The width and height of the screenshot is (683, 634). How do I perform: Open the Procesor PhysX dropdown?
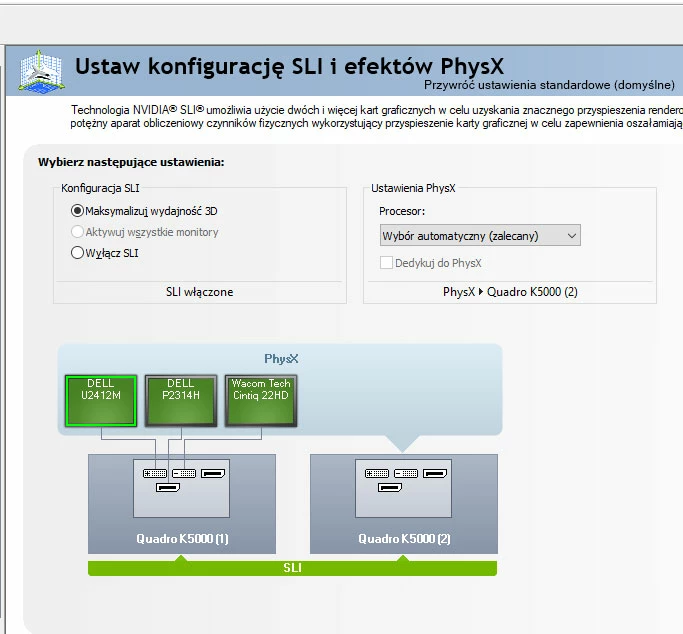[480, 236]
